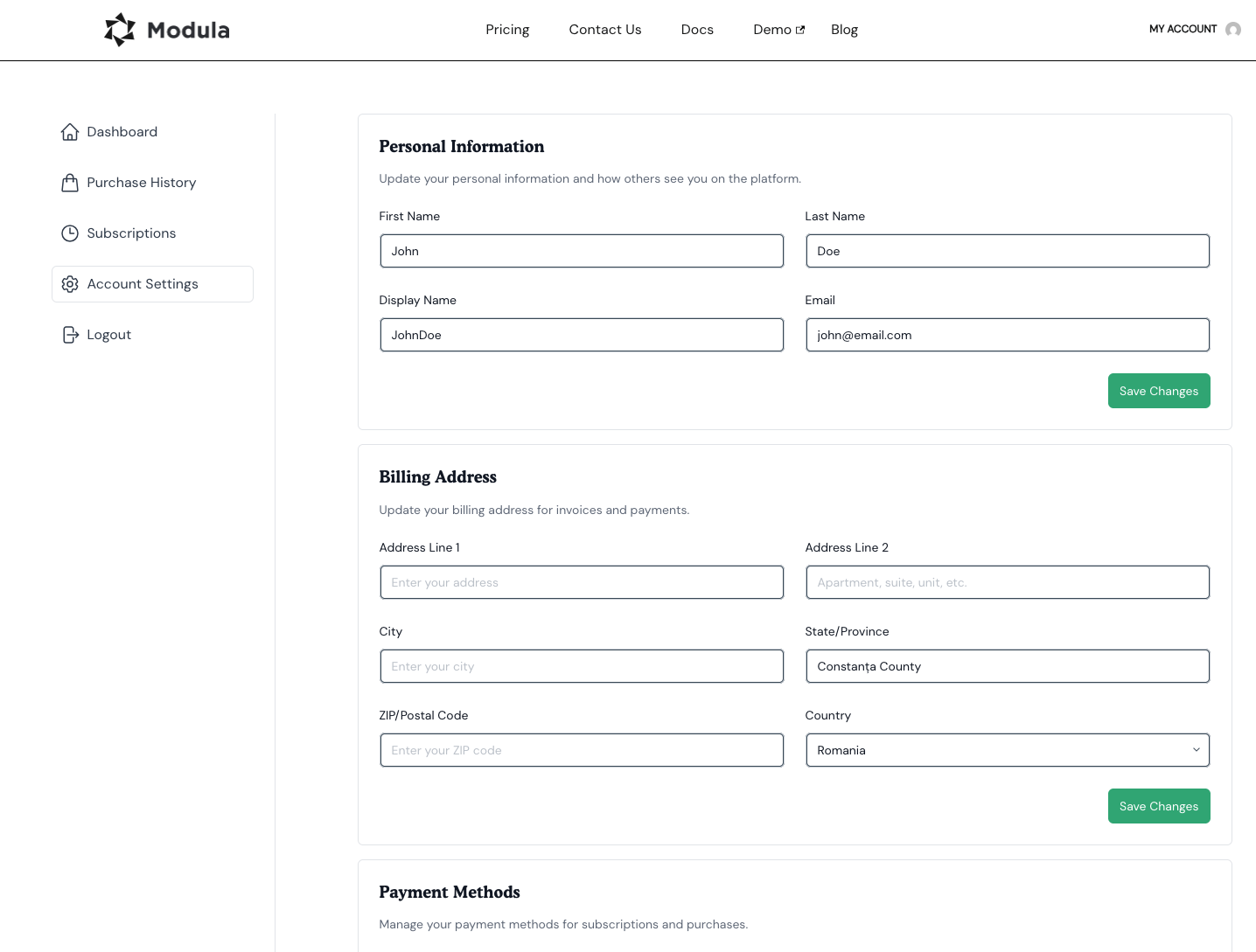Save Changes in Billing Address section
The width and height of the screenshot is (1256, 952).
[1158, 806]
